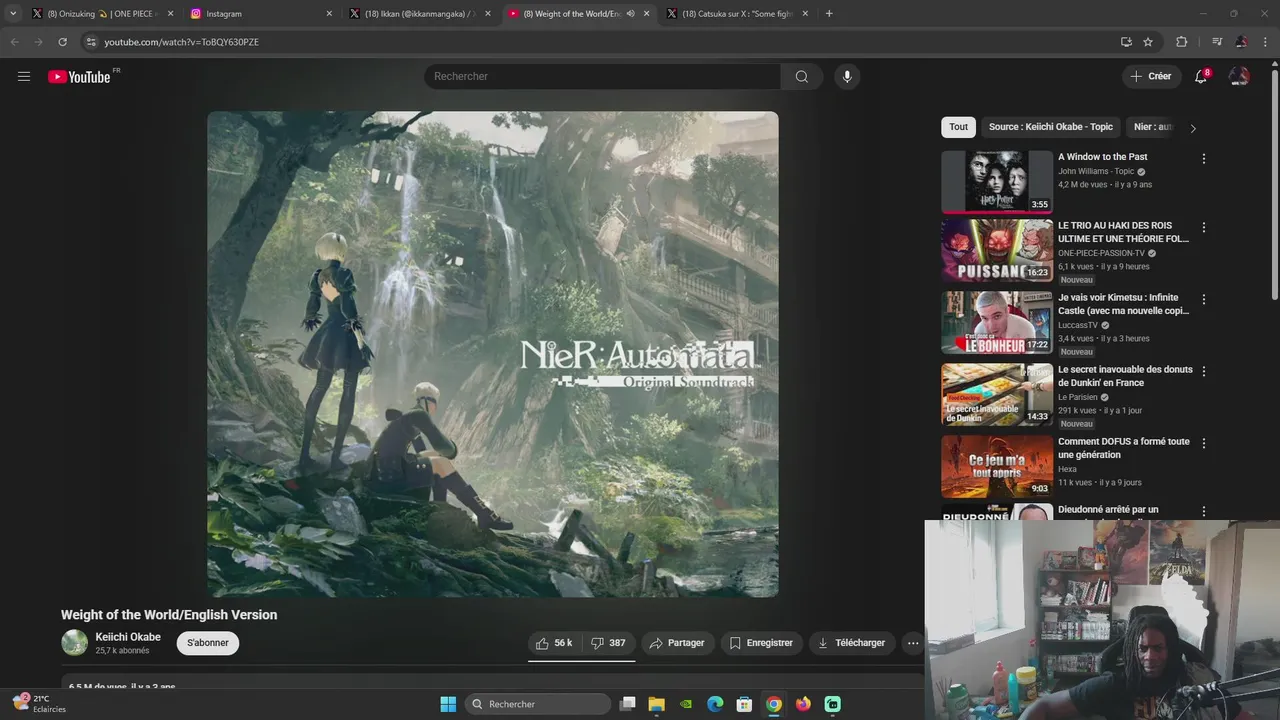Focus the YouTube Rechercher search field
1280x720 pixels.
602,77
